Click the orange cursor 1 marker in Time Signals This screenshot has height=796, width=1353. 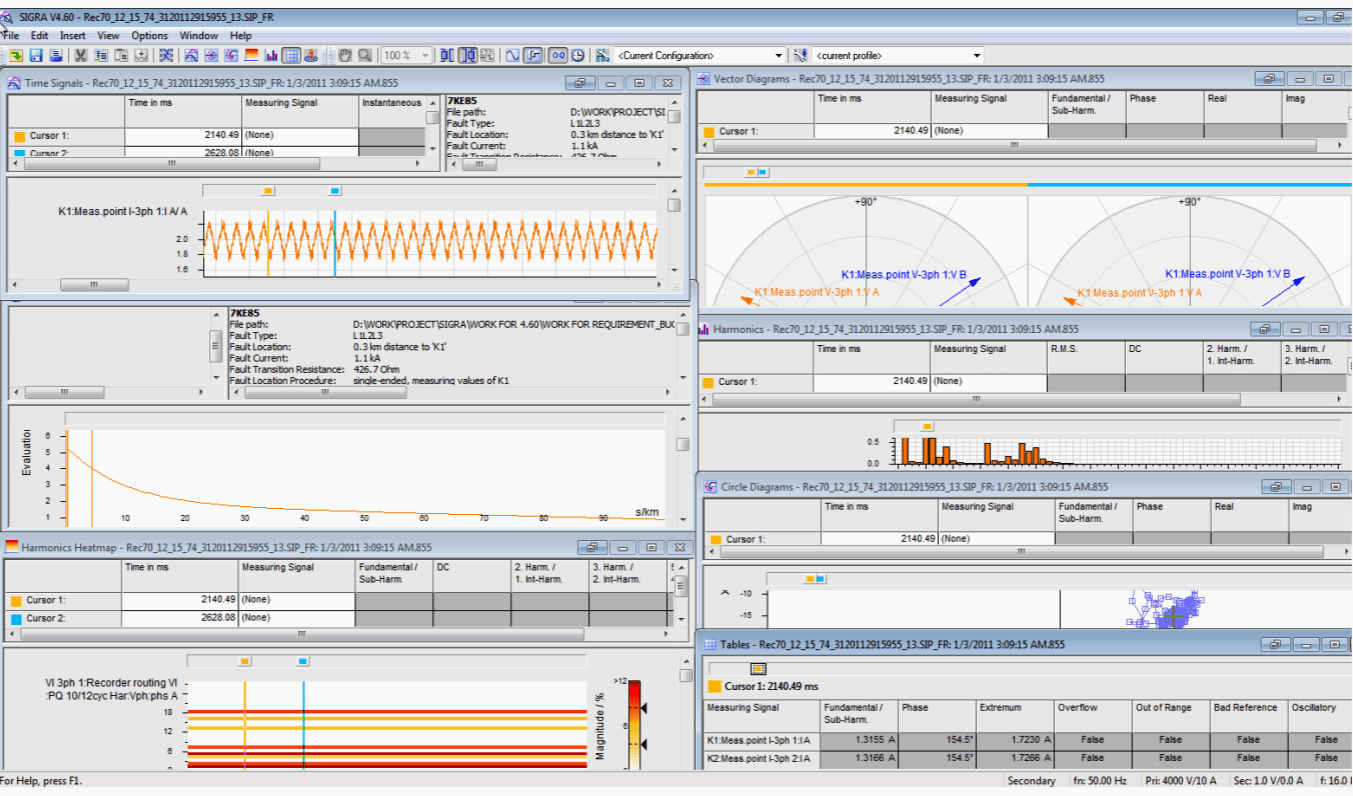click(267, 190)
